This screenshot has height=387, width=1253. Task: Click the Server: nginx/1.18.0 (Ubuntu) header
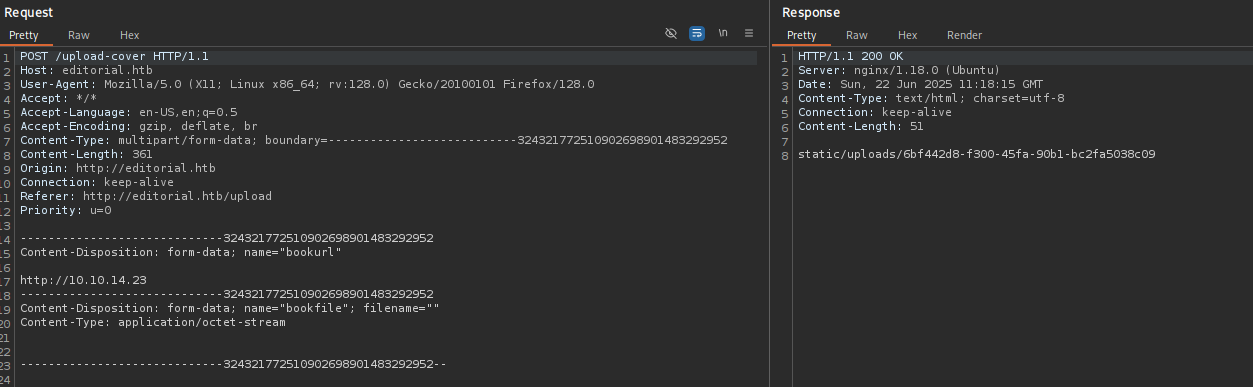pyautogui.click(x=899, y=71)
